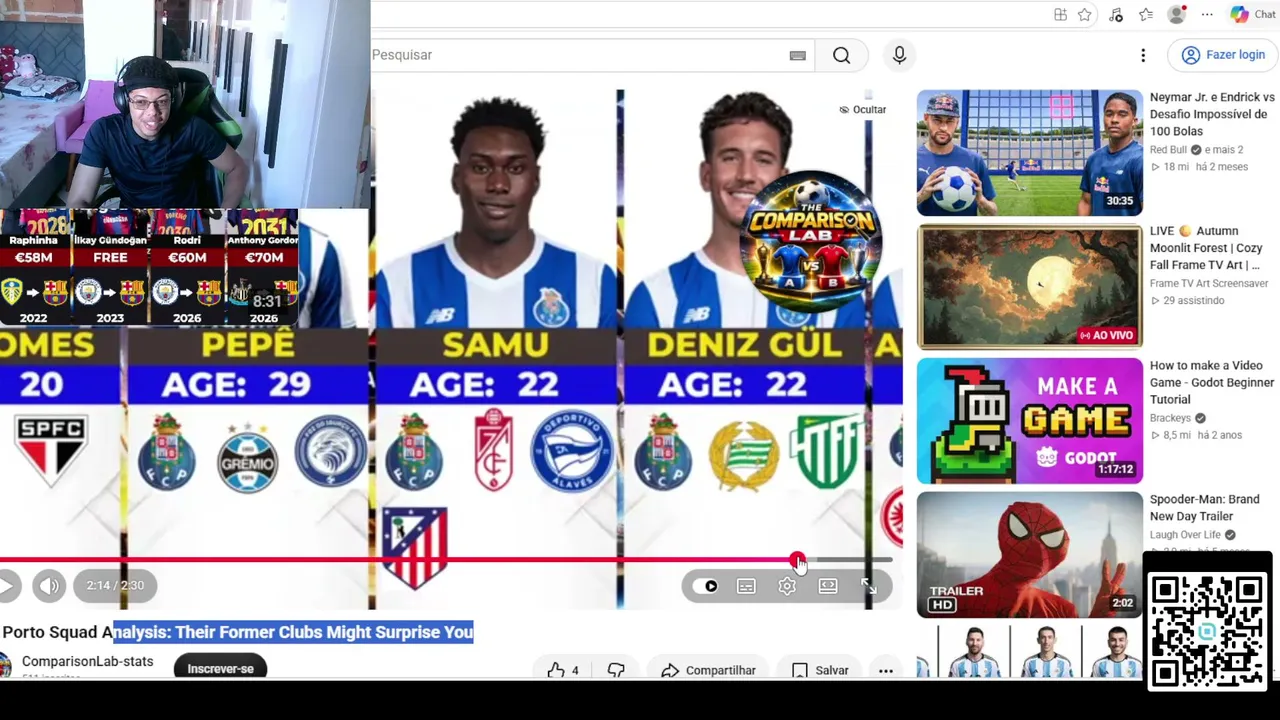Image resolution: width=1280 pixels, height=720 pixels.
Task: Start voice search with the microphone icon
Action: click(899, 55)
